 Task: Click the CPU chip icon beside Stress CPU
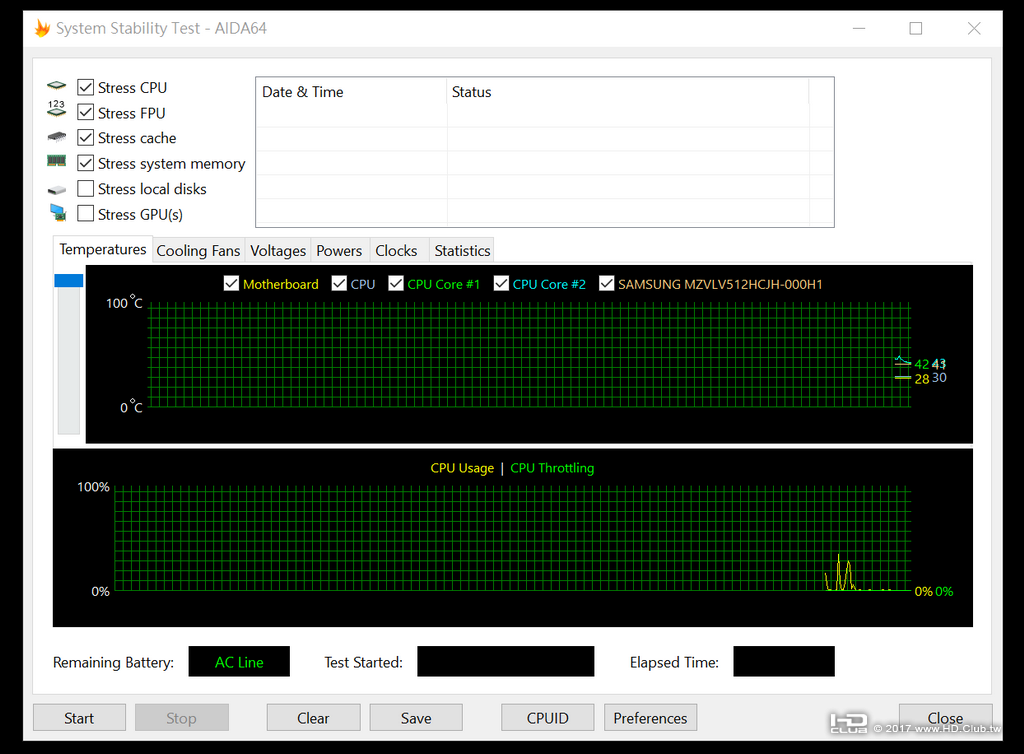[x=57, y=86]
